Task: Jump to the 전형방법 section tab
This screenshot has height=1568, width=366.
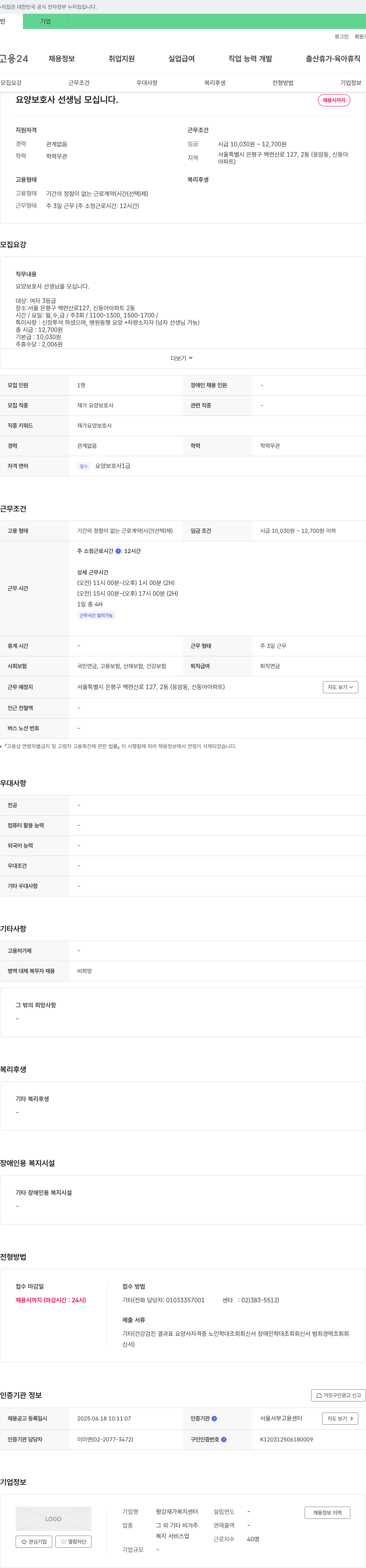Action: coord(283,83)
